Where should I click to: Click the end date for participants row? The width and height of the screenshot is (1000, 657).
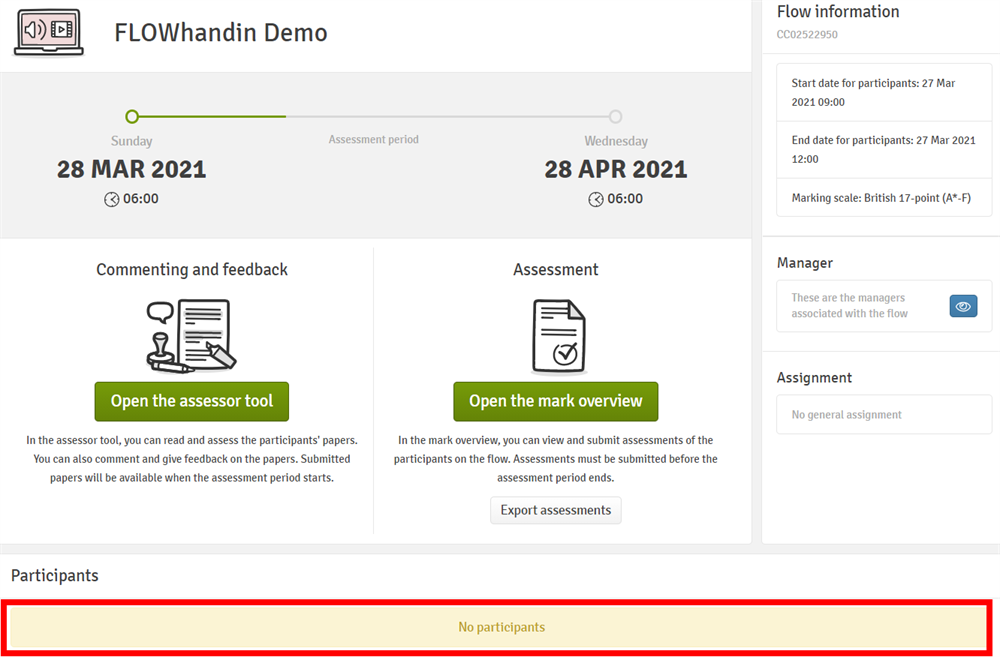884,149
